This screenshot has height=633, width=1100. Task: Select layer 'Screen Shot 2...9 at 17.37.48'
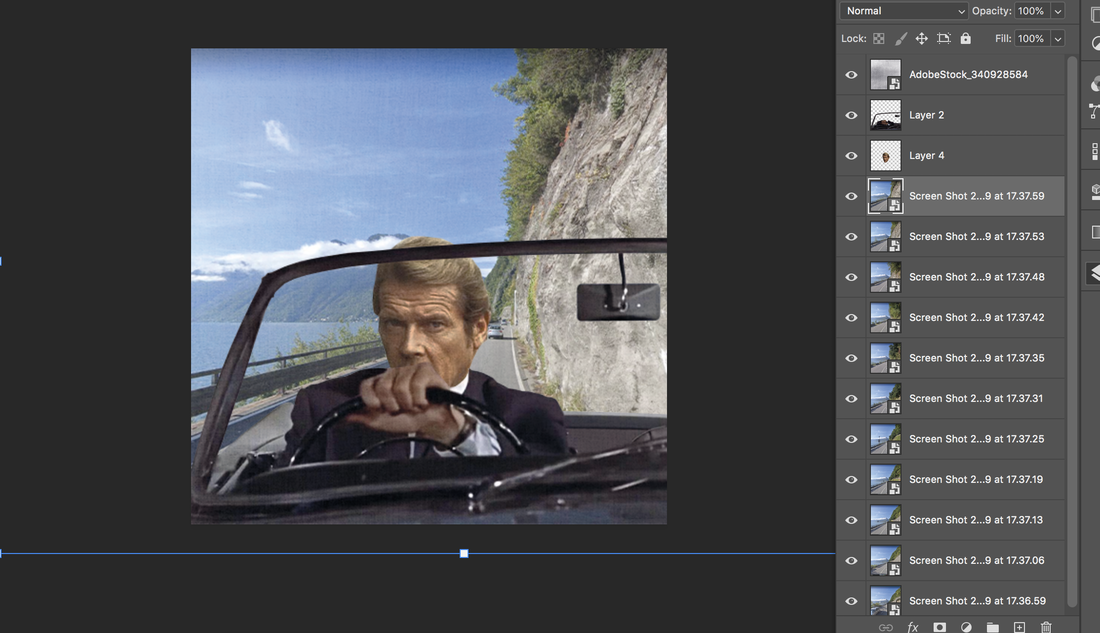977,277
